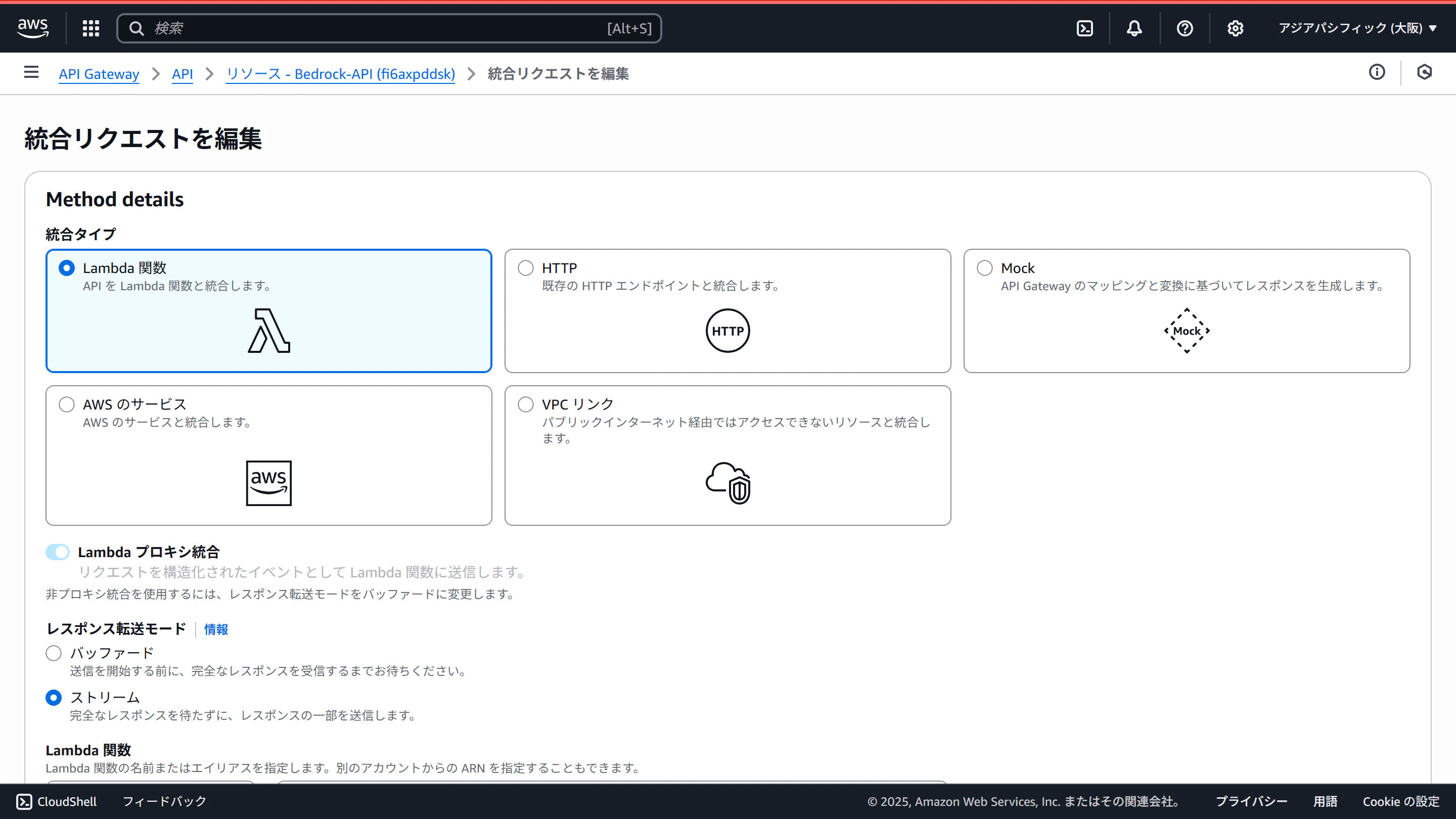Open the notifications bell
Image resolution: width=1456 pixels, height=819 pixels.
[x=1134, y=28]
